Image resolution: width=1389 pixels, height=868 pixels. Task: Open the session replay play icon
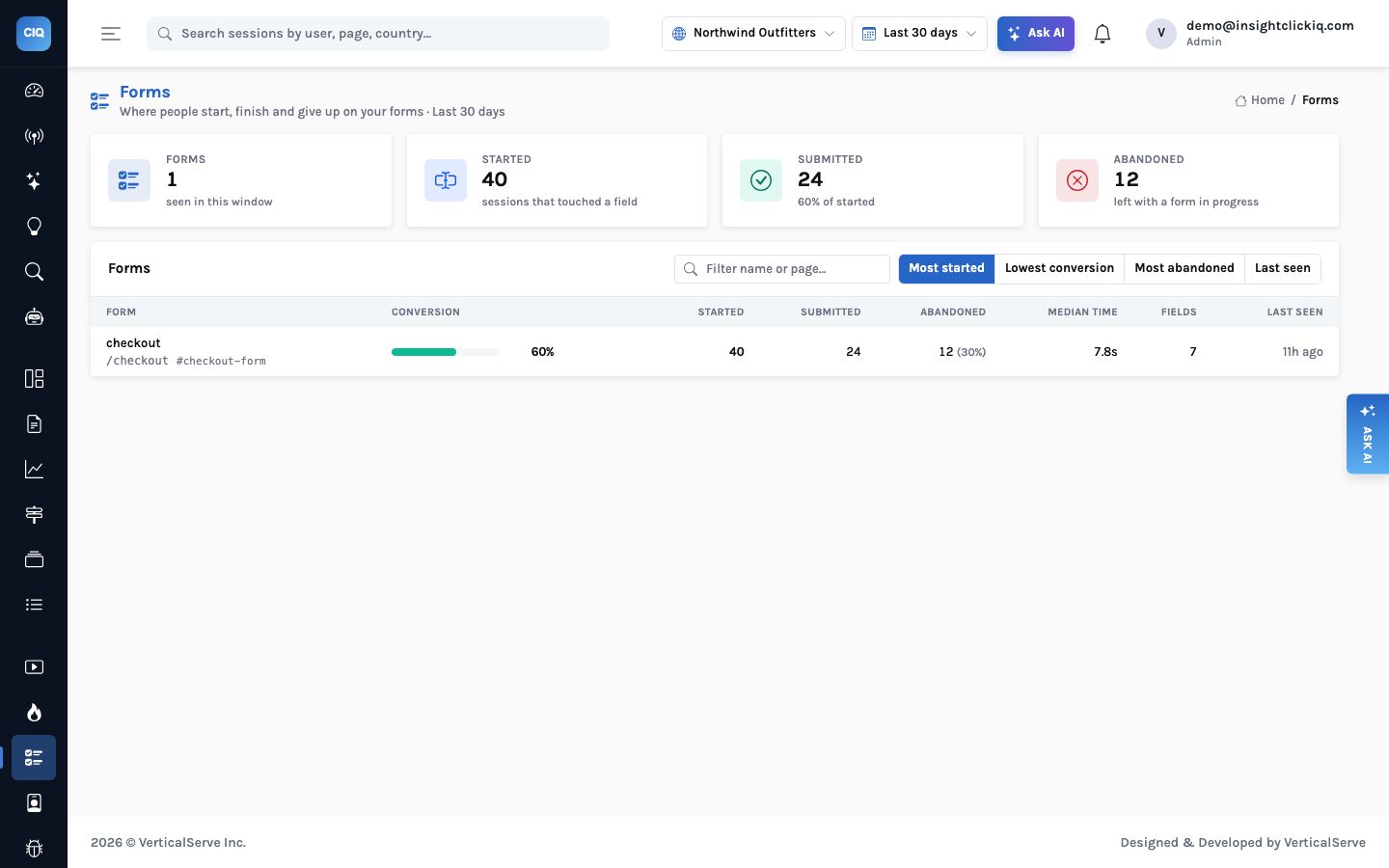pyautogui.click(x=34, y=666)
